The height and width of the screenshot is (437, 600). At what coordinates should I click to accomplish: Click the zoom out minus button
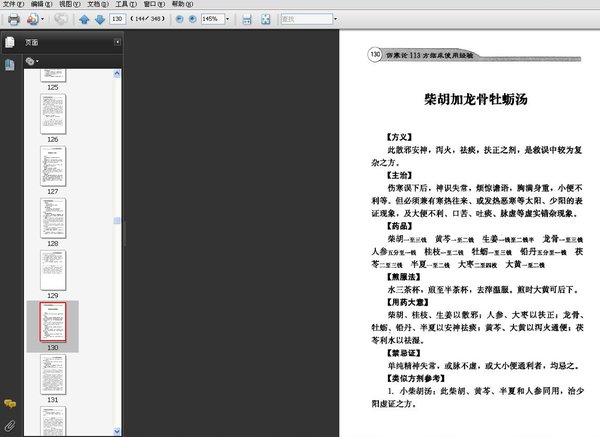point(179,19)
